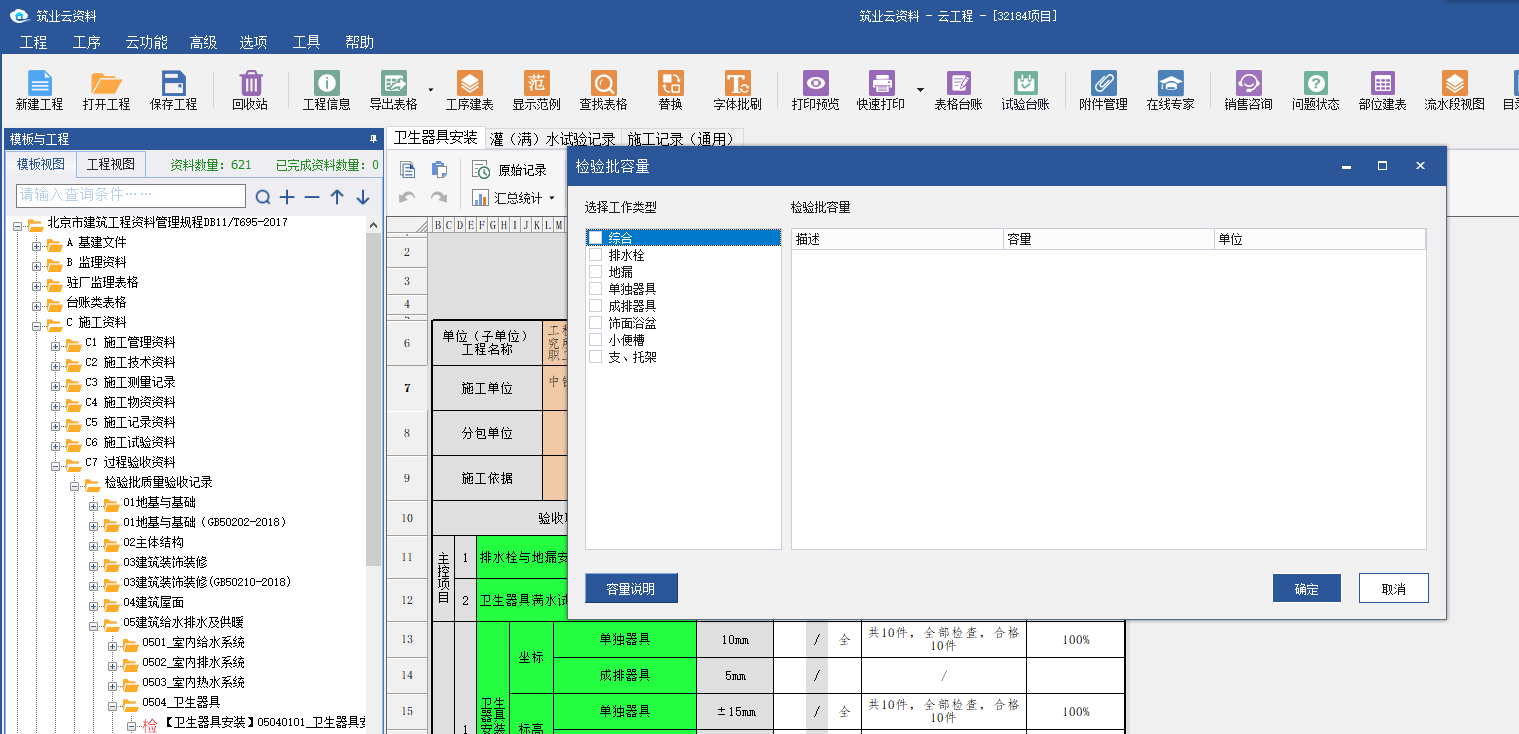Viewport: 1519px width, 734px height.
Task: Open the 帮助 menu
Action: 359,42
